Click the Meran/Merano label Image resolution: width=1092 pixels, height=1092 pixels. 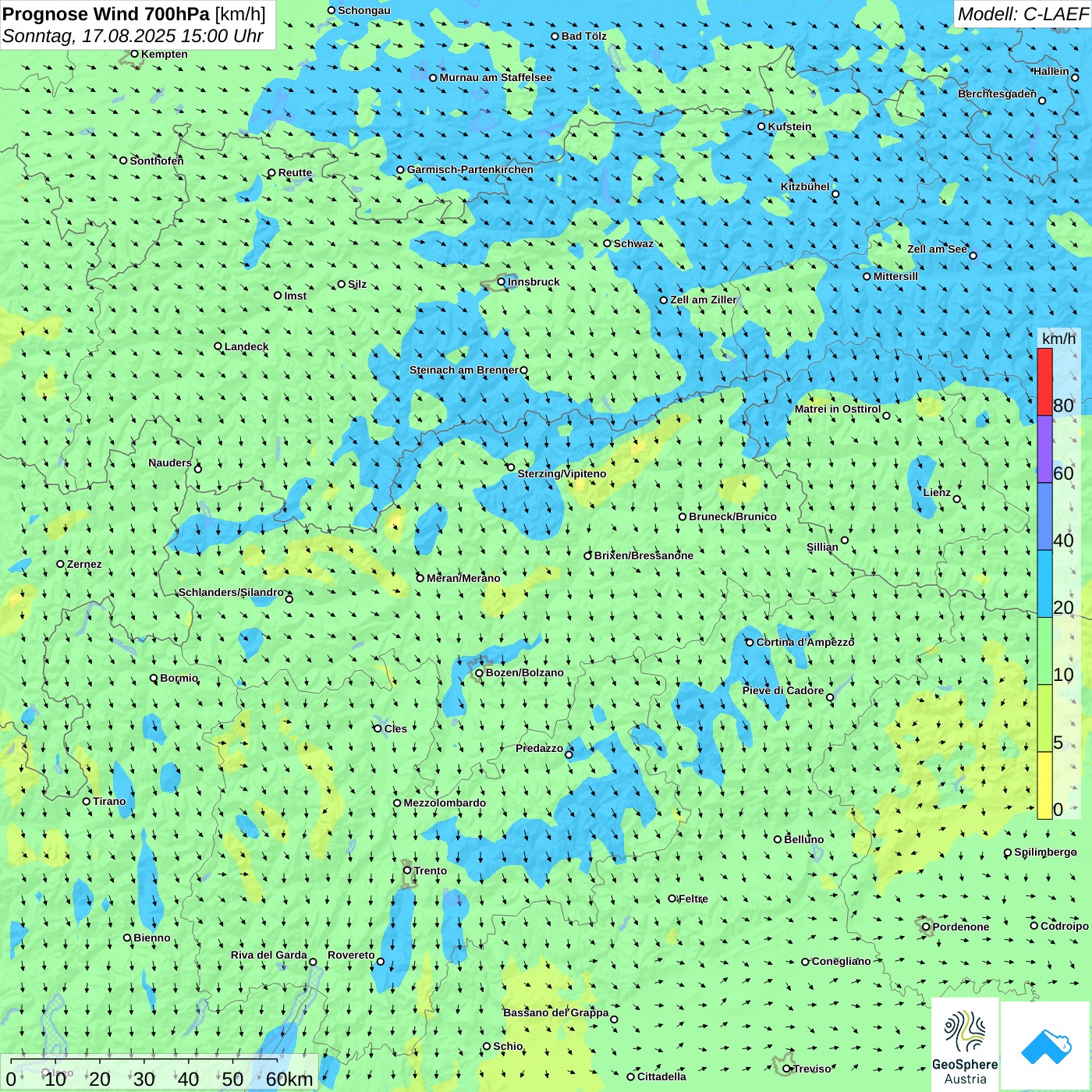tap(463, 578)
